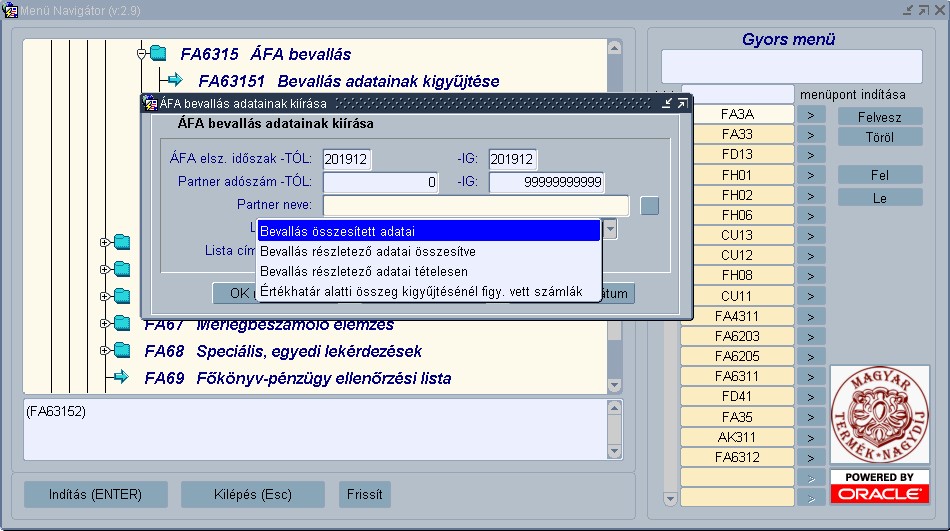Open the FA6315 ÁFA bevallás folder icon
Viewport: 950px width, 531px height.
[158, 53]
